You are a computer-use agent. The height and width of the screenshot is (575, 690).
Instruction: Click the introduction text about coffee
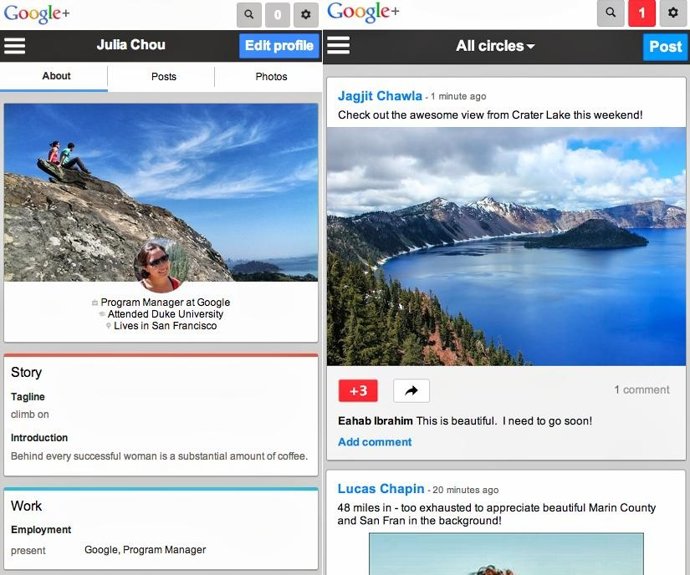[x=159, y=456]
